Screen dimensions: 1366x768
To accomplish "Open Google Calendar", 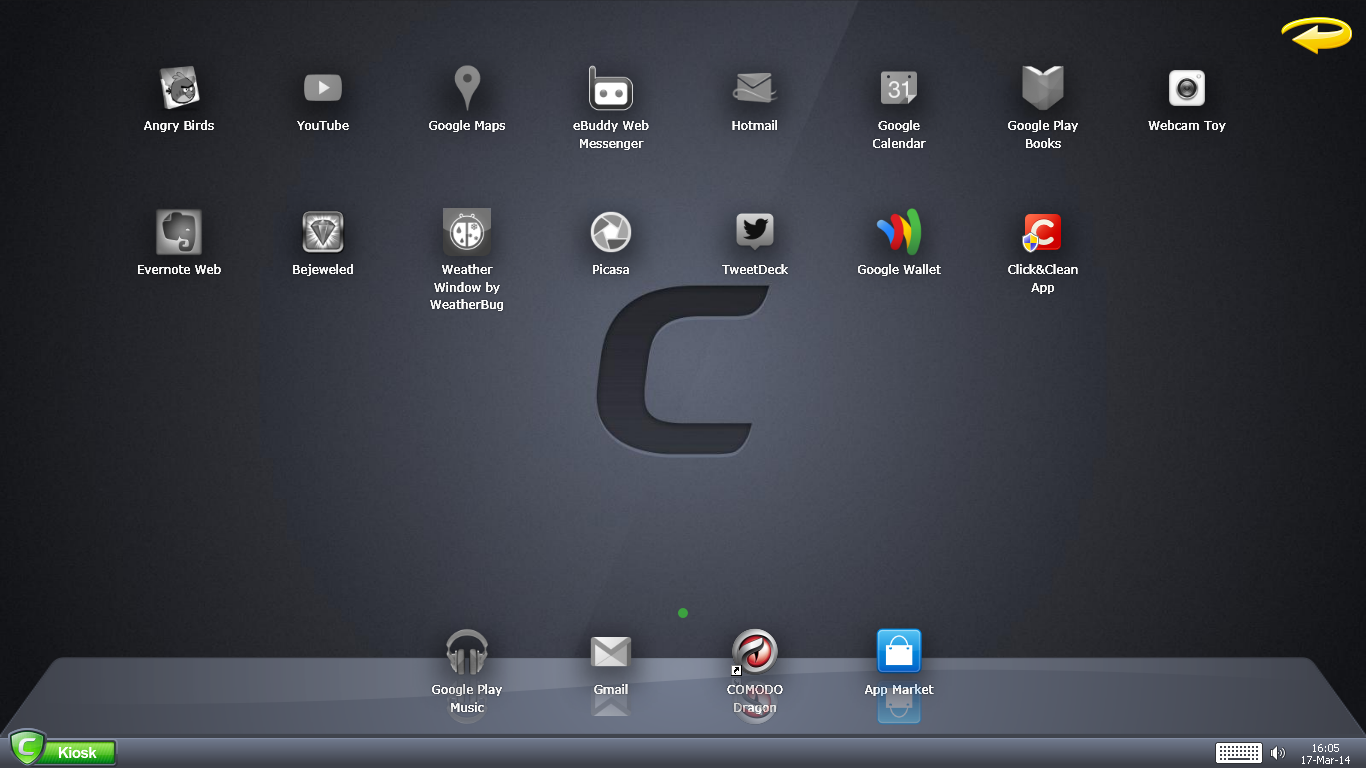I will [899, 89].
